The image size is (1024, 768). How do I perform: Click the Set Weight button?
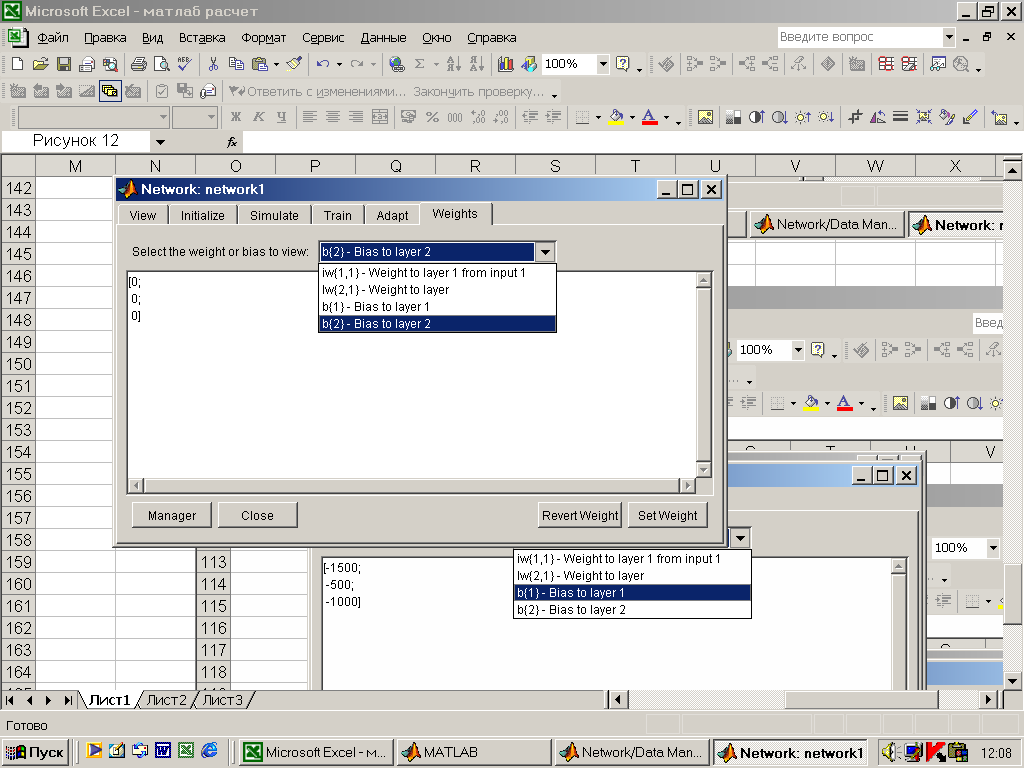(x=667, y=515)
